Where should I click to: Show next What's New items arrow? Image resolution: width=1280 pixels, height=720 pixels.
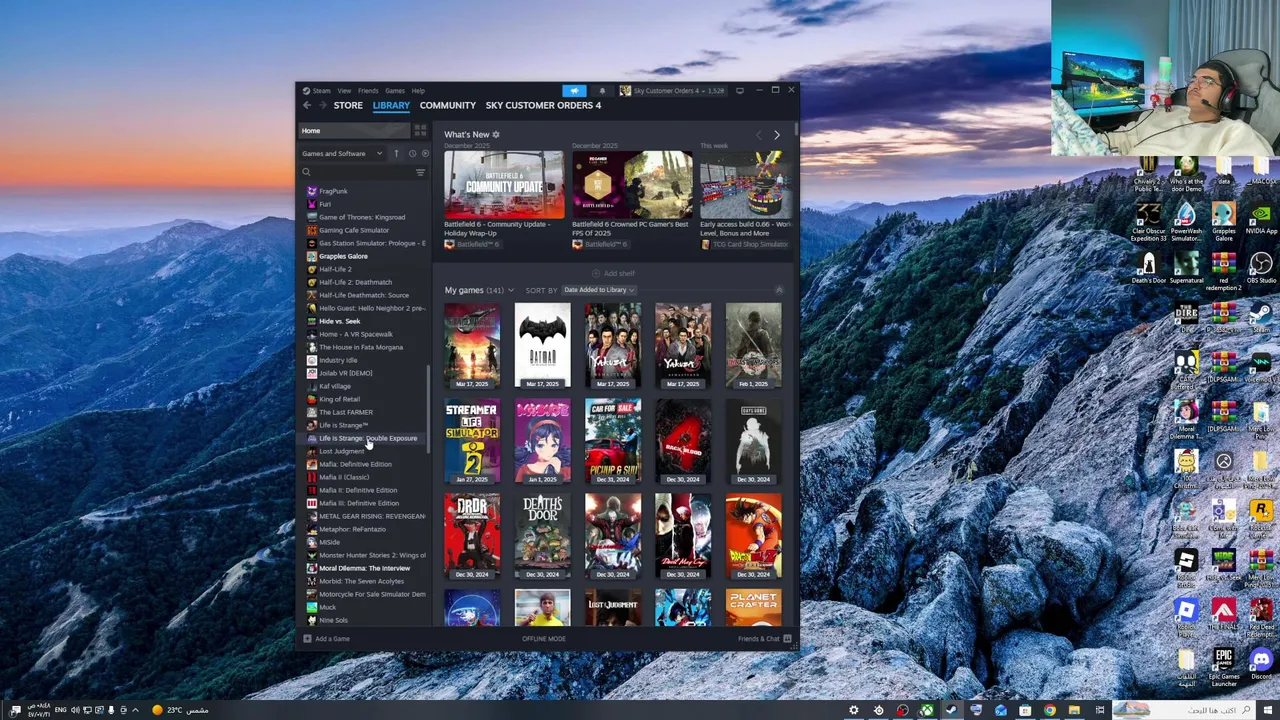777,134
